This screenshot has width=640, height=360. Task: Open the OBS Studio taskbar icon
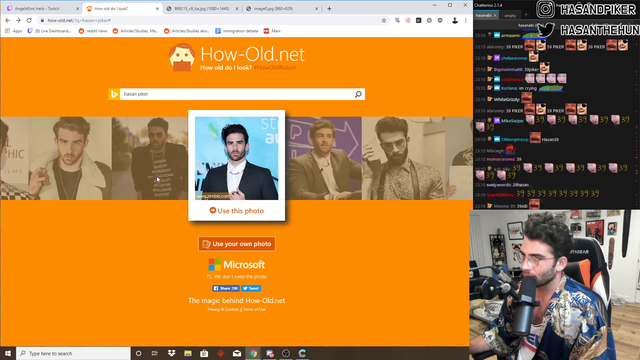pyautogui.click(x=286, y=353)
